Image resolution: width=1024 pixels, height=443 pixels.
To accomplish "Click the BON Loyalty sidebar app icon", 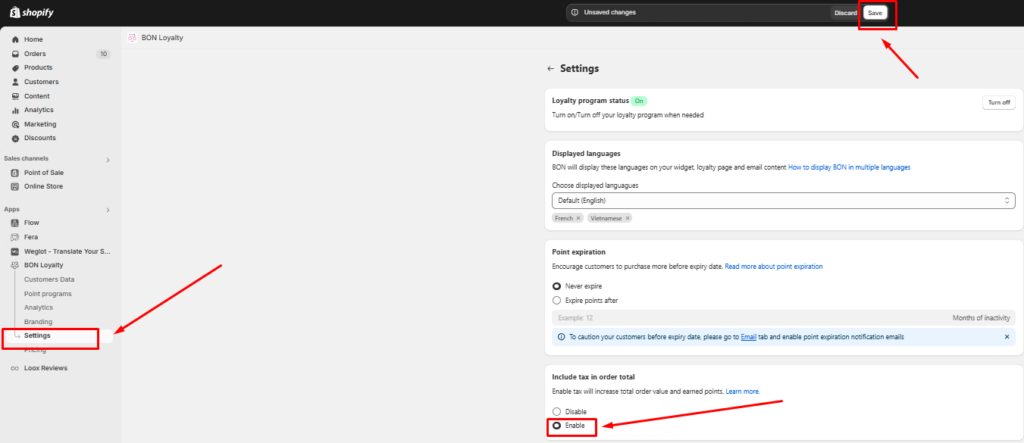I will tap(15, 265).
